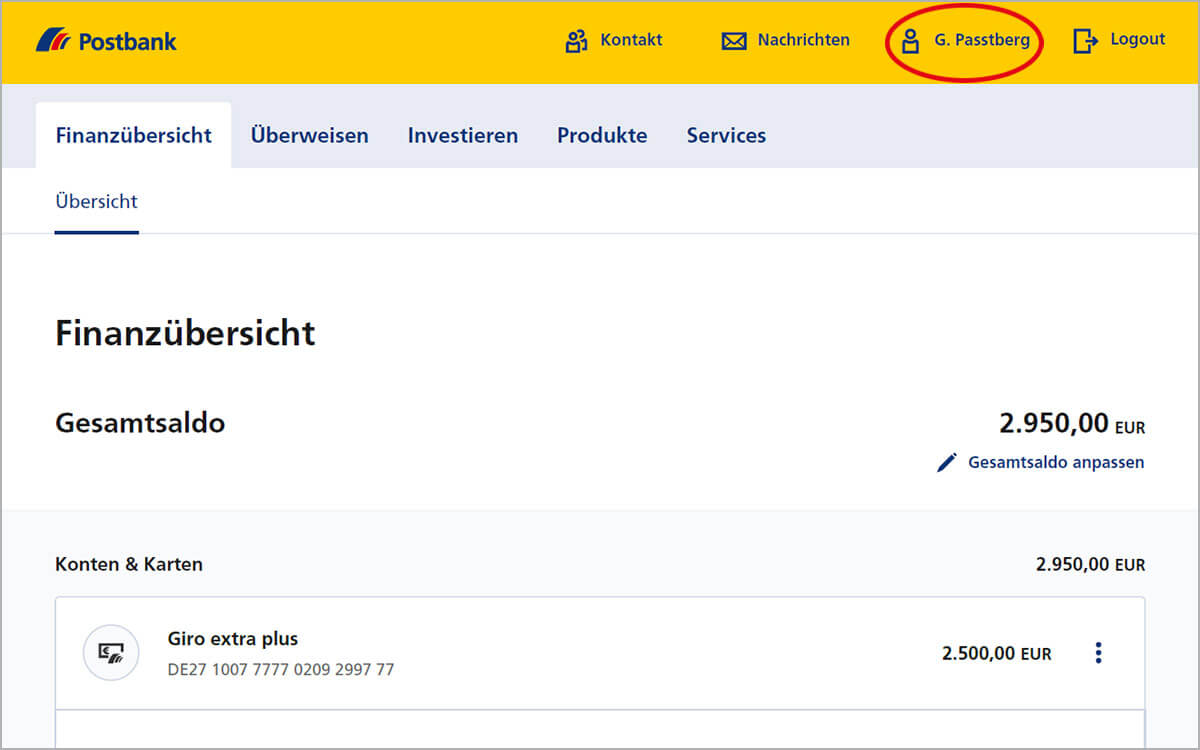Open the Investieren tab
Image resolution: width=1200 pixels, height=750 pixels.
tap(462, 135)
